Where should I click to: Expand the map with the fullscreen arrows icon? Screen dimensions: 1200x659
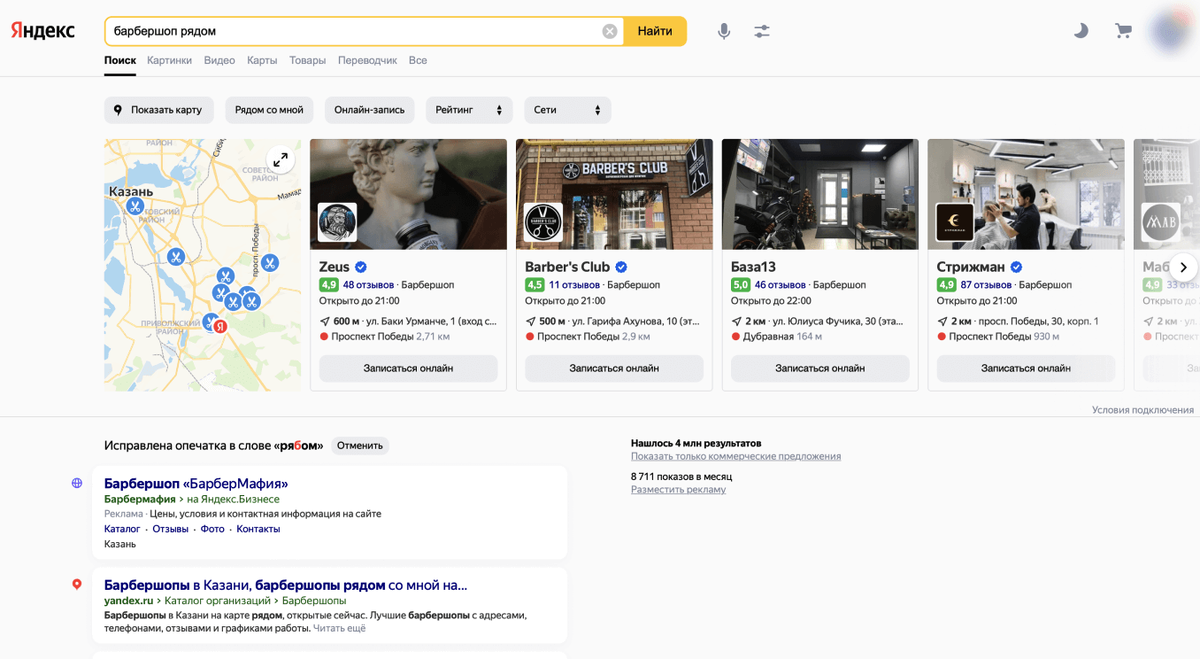point(281,159)
